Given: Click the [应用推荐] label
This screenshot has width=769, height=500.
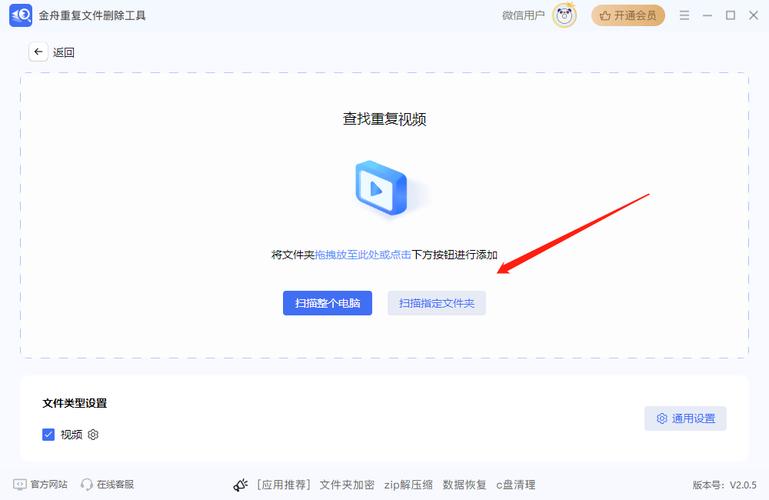Looking at the screenshot, I should tap(284, 485).
